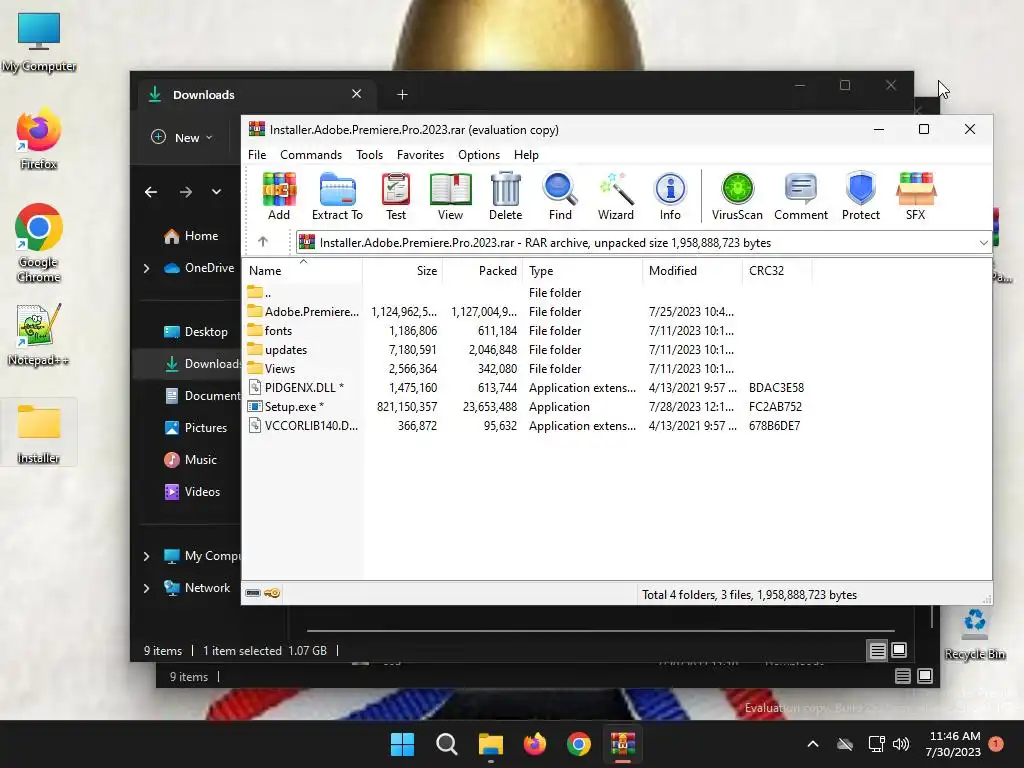The width and height of the screenshot is (1024, 768).
Task: Open recent locations chevron in File Explorer
Action: pyautogui.click(x=216, y=192)
